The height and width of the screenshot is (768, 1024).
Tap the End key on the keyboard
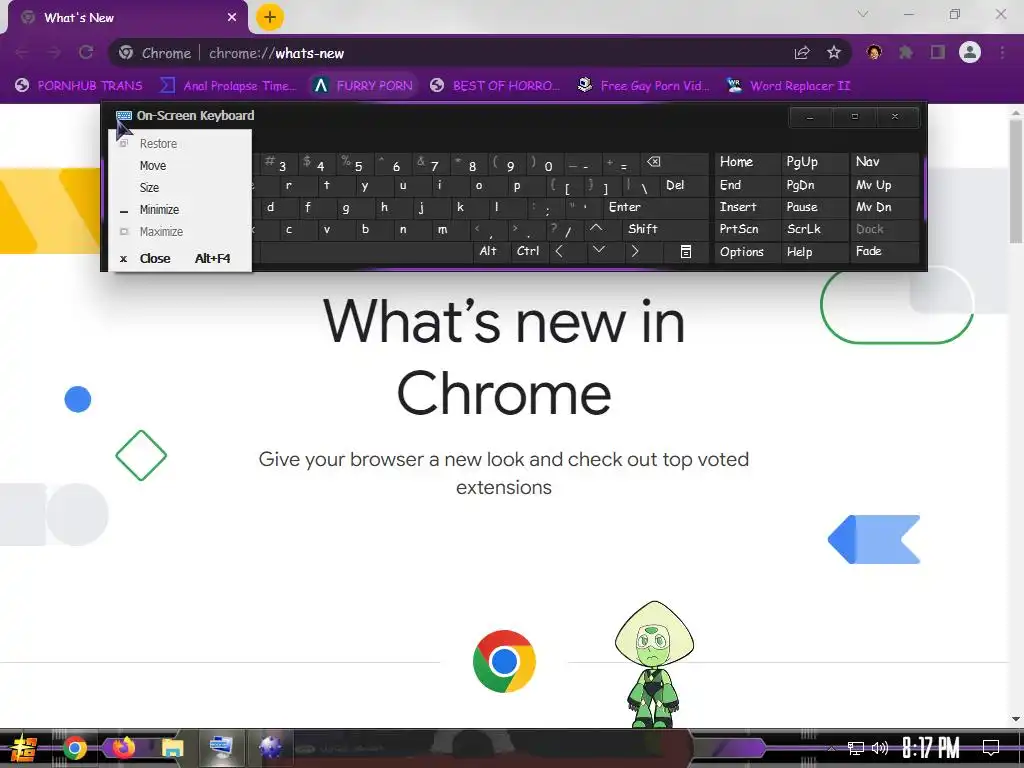pyautogui.click(x=747, y=185)
